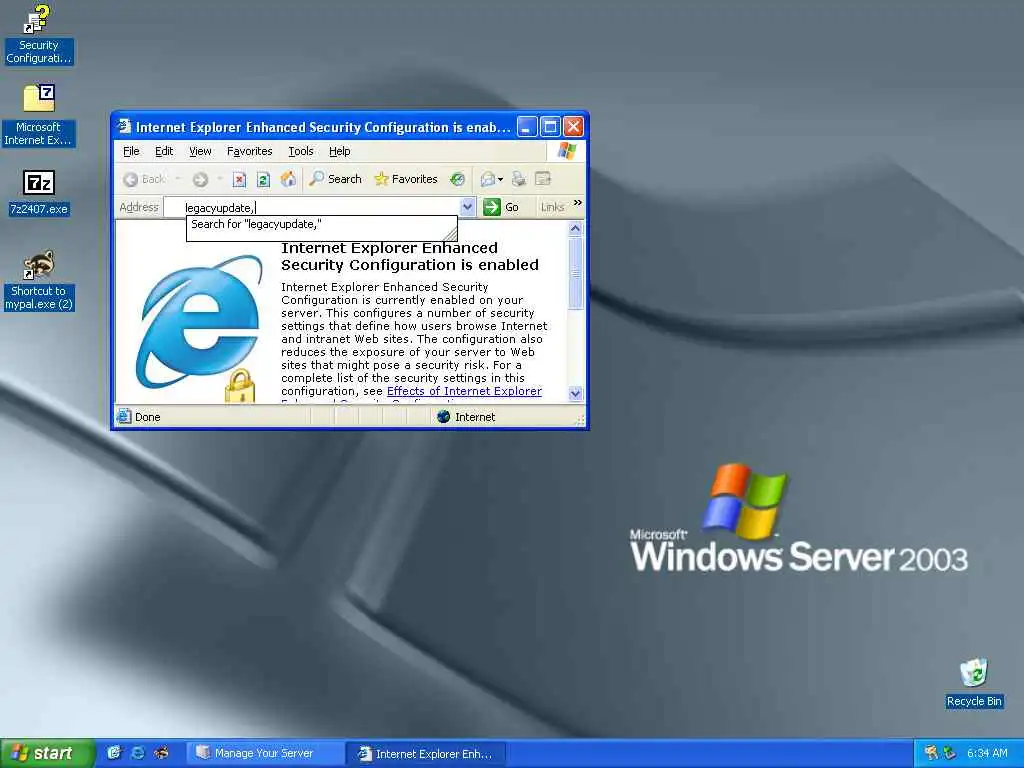Maximize the Internet Explorer window

(x=551, y=126)
